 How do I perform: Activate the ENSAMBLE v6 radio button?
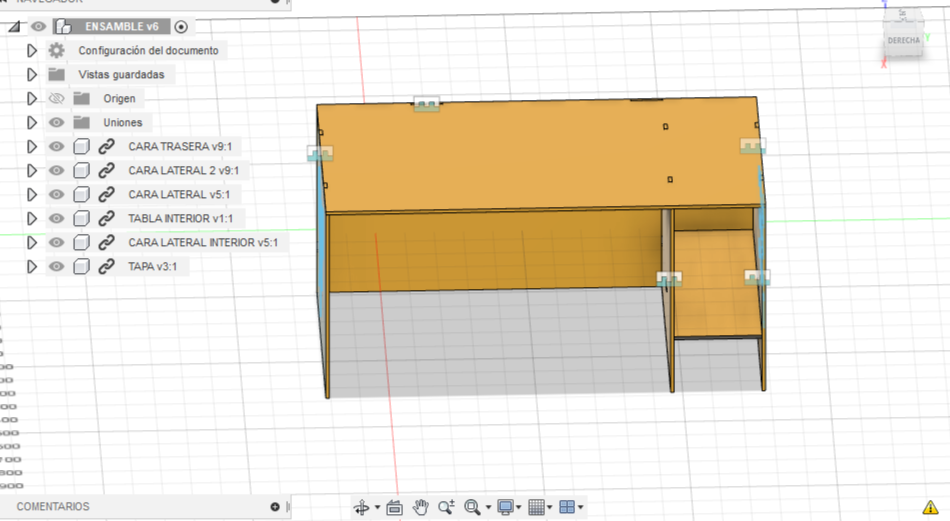pos(181,27)
